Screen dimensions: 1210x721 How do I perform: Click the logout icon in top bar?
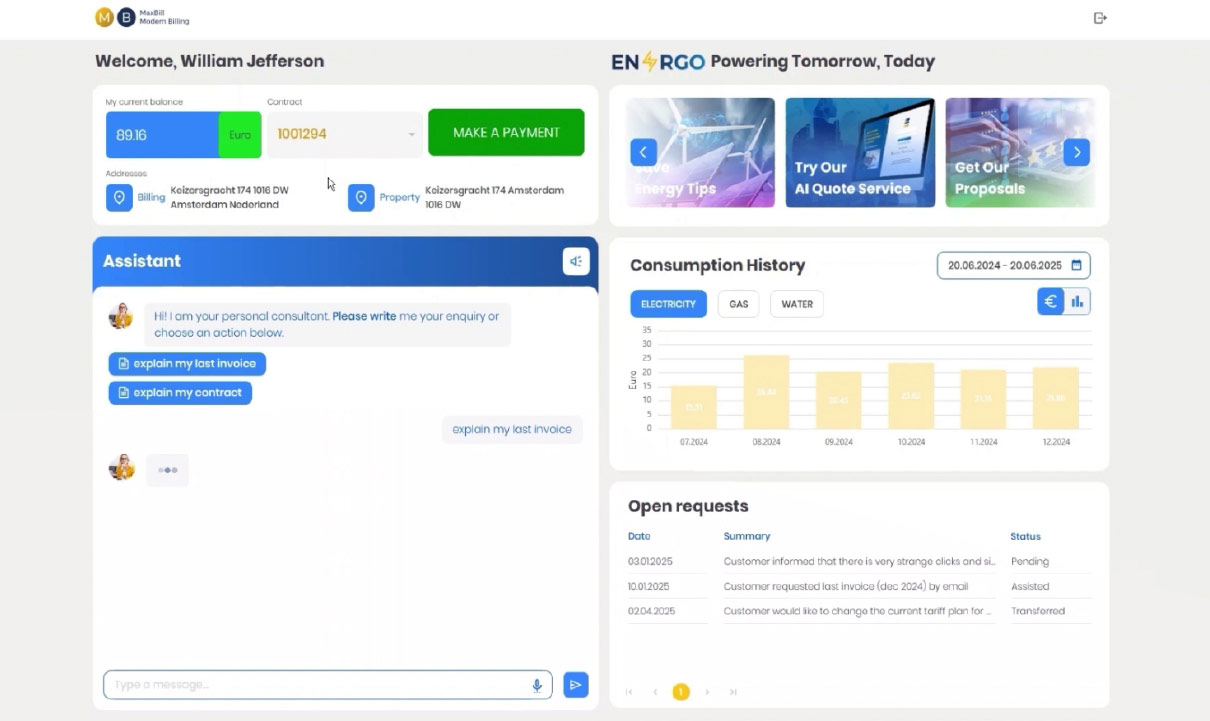click(x=1100, y=18)
